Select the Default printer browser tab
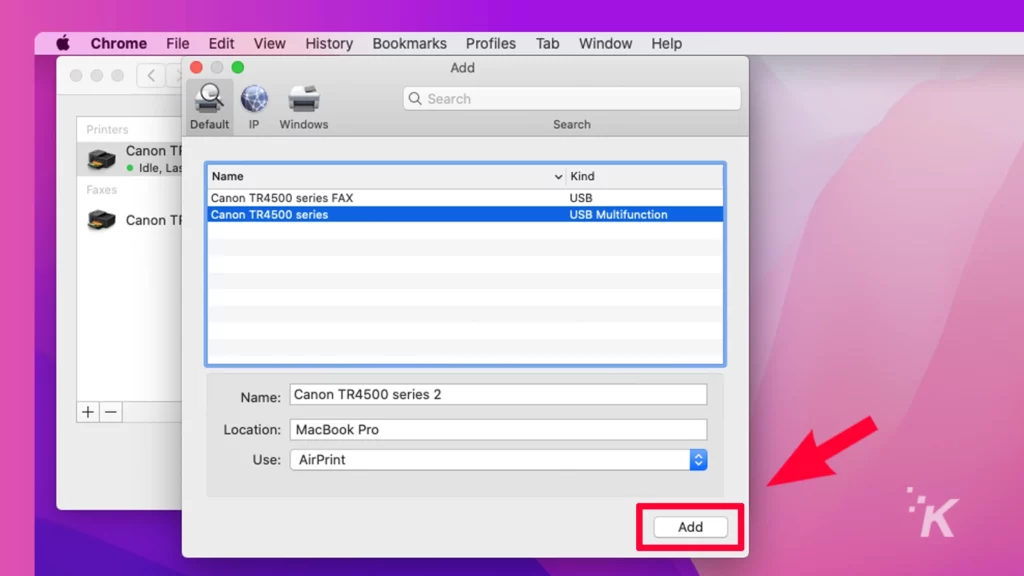The width and height of the screenshot is (1024, 576). (x=210, y=106)
